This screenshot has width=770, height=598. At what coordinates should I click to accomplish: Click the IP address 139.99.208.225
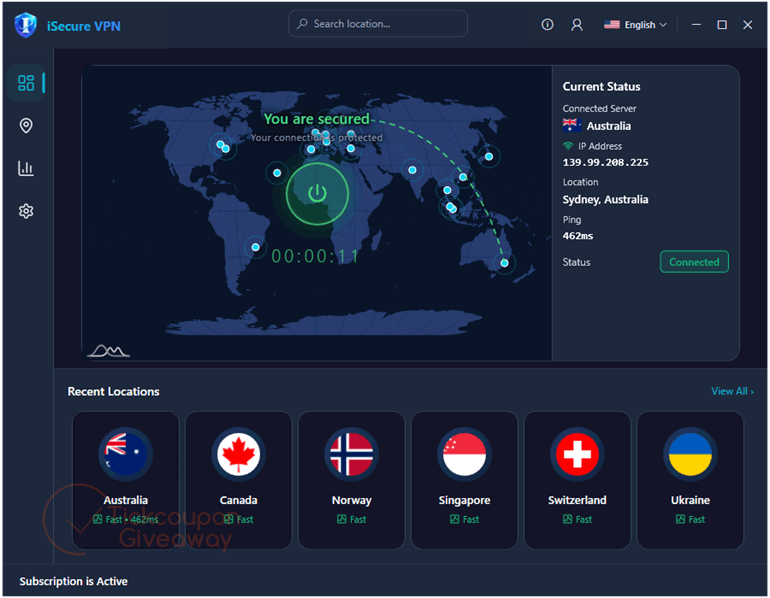click(x=605, y=163)
